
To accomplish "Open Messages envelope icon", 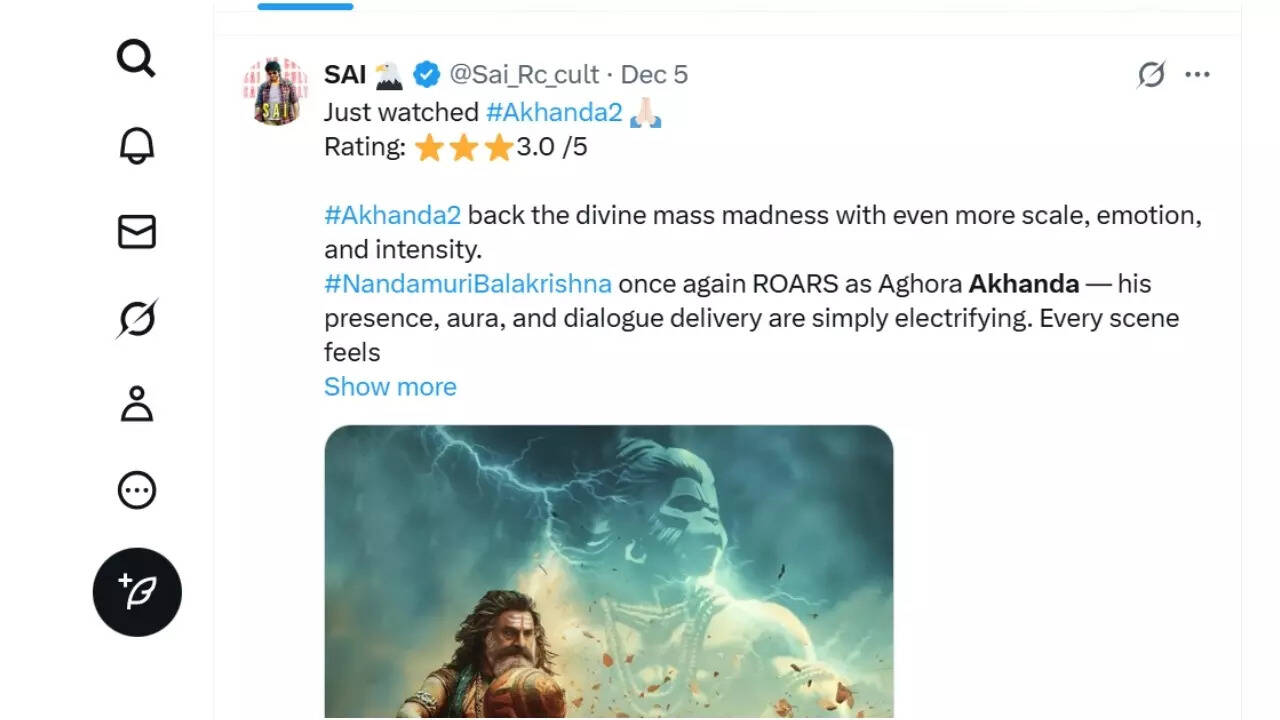I will (136, 231).
